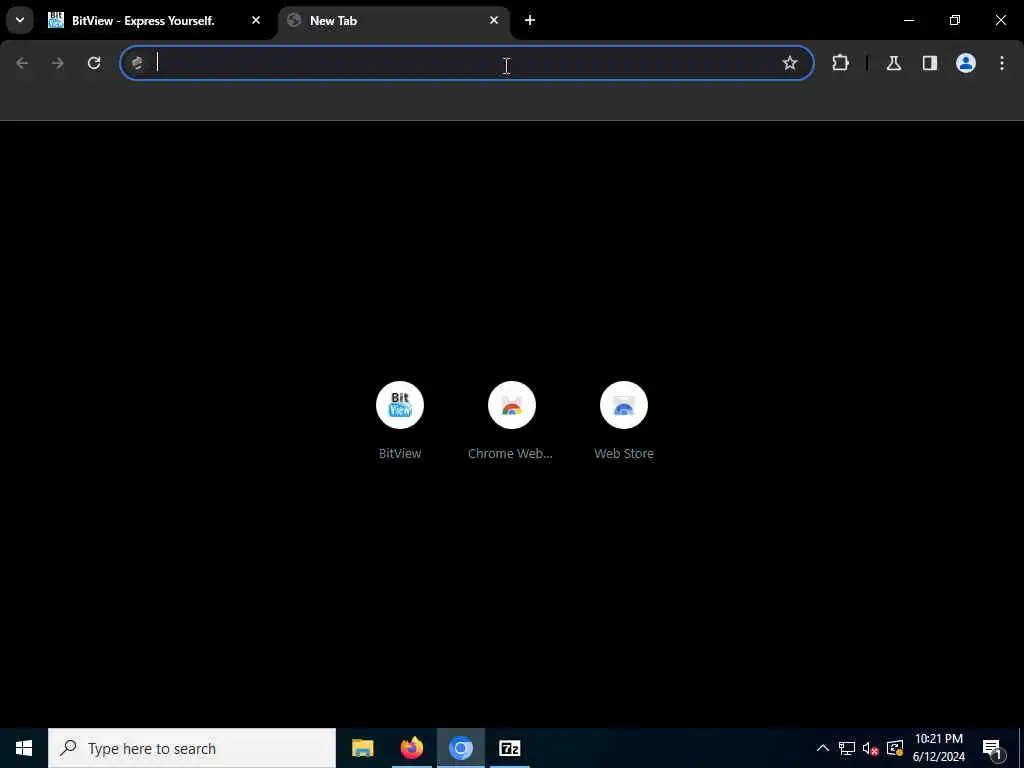Close the Chrome window
The height and width of the screenshot is (768, 1024).
(1000, 20)
